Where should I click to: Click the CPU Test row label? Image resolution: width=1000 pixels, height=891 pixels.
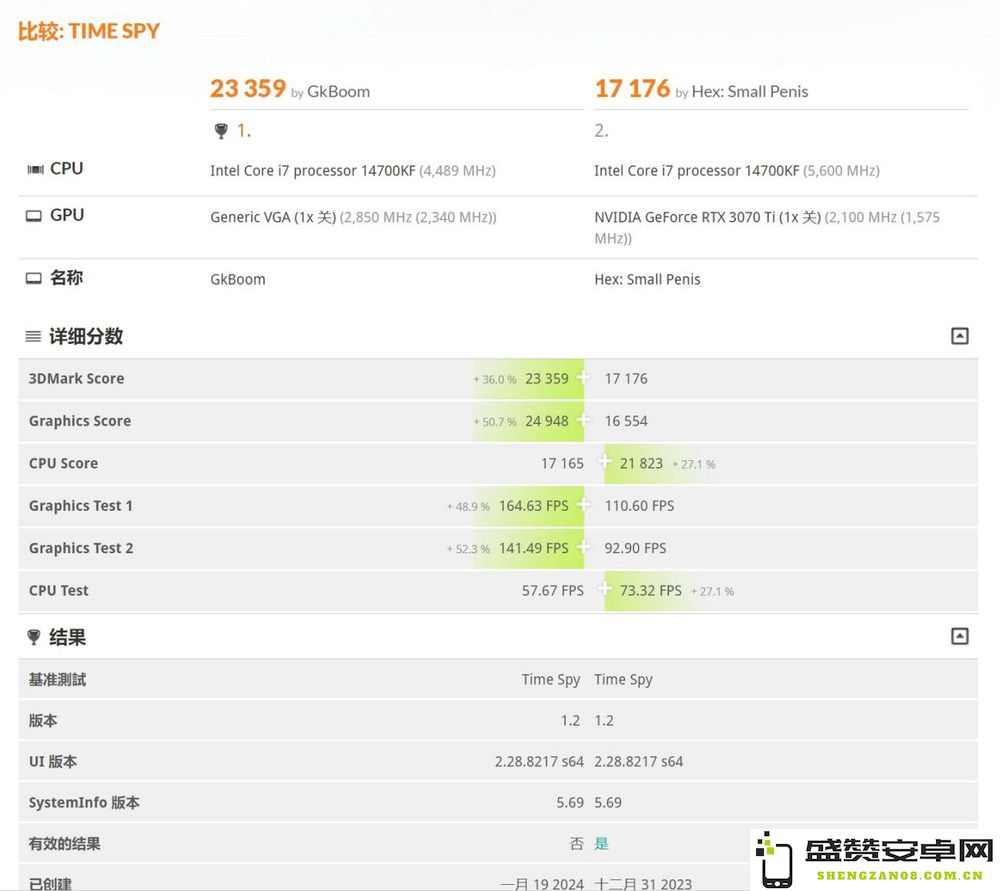(x=59, y=591)
